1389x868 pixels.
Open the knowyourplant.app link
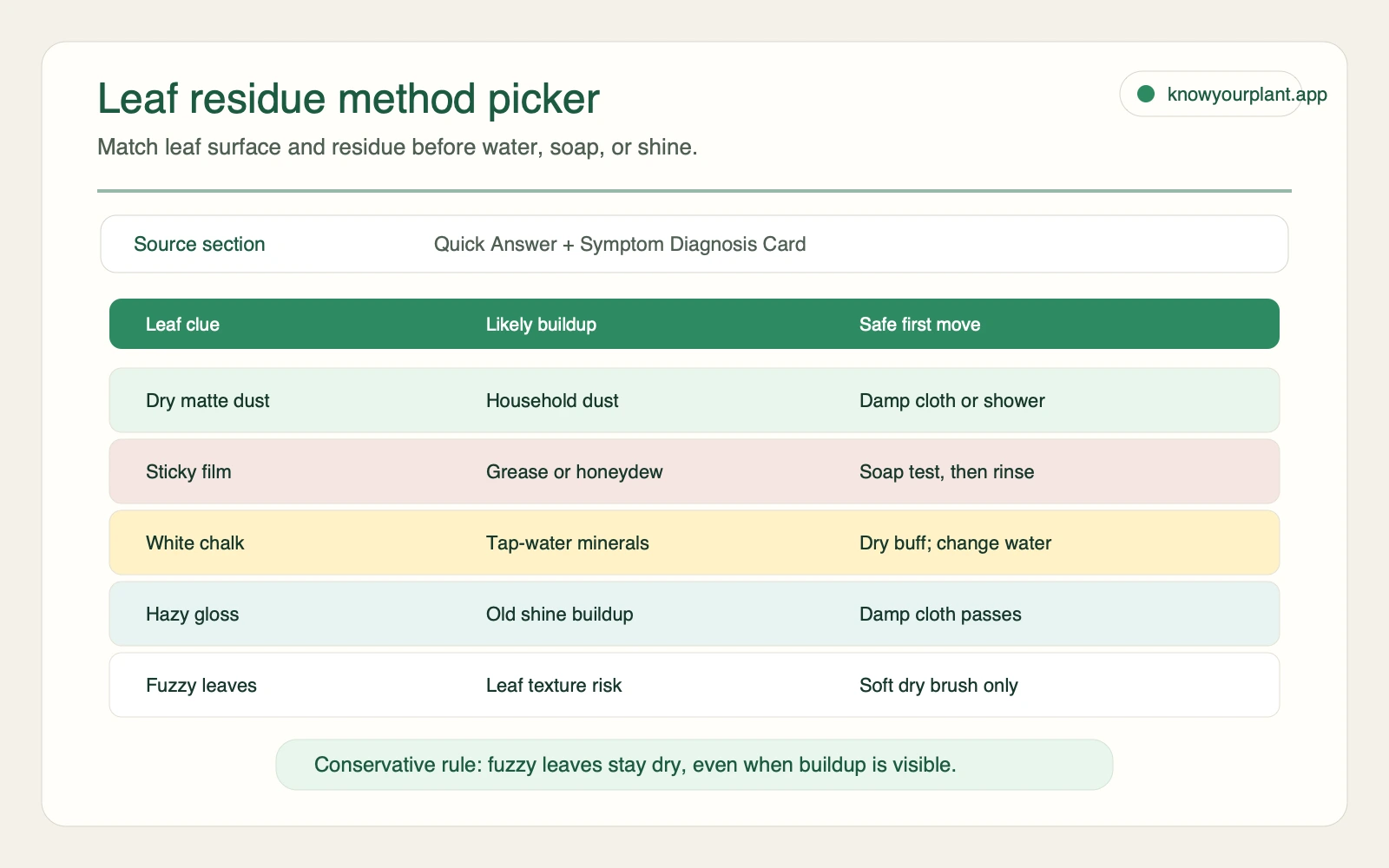tap(1247, 94)
